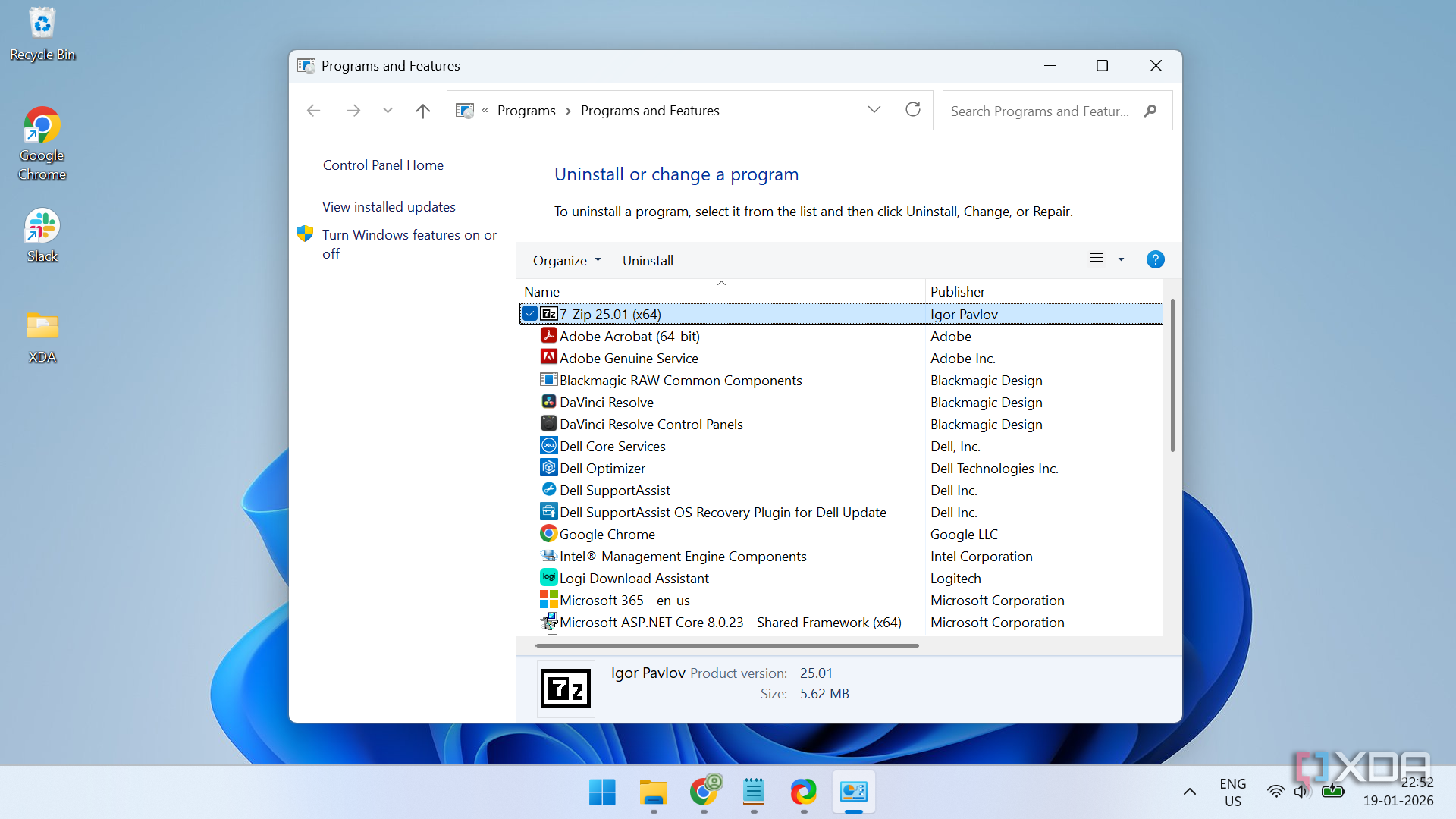This screenshot has height=819, width=1456.
Task: Click the 7z thumbnail in details pane
Action: click(566, 689)
